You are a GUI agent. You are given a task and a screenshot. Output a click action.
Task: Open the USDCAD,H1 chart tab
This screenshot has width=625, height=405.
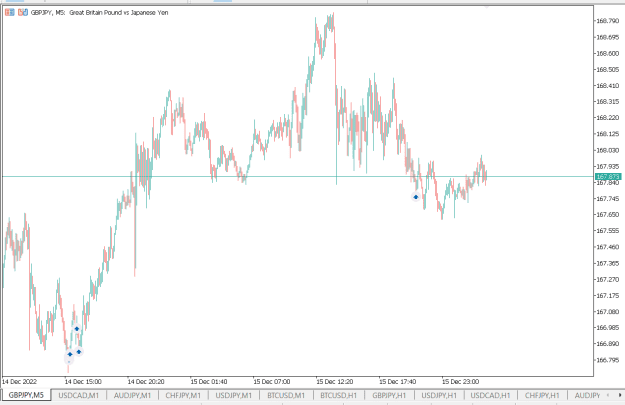coord(490,395)
